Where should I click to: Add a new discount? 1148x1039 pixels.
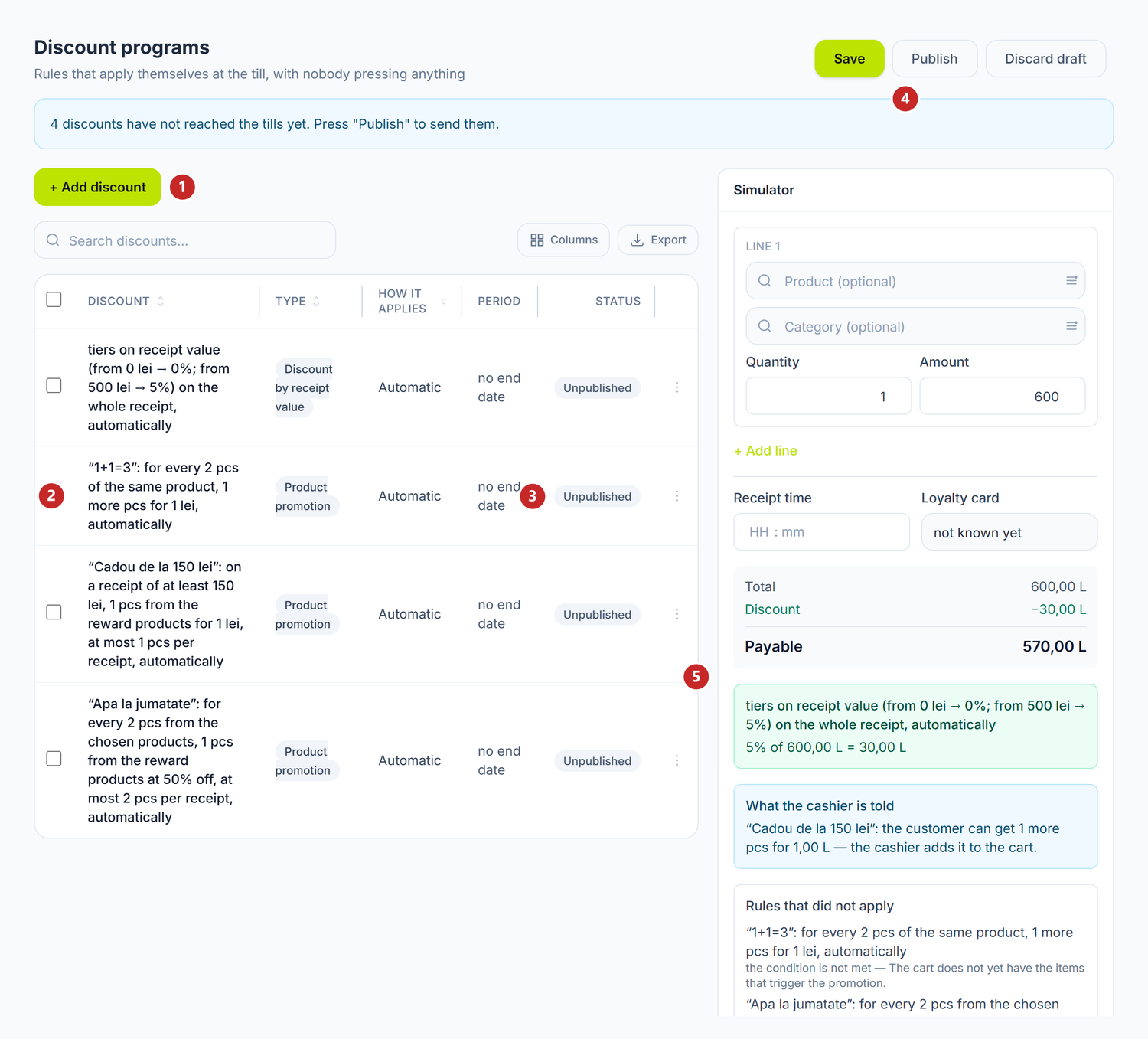[98, 187]
